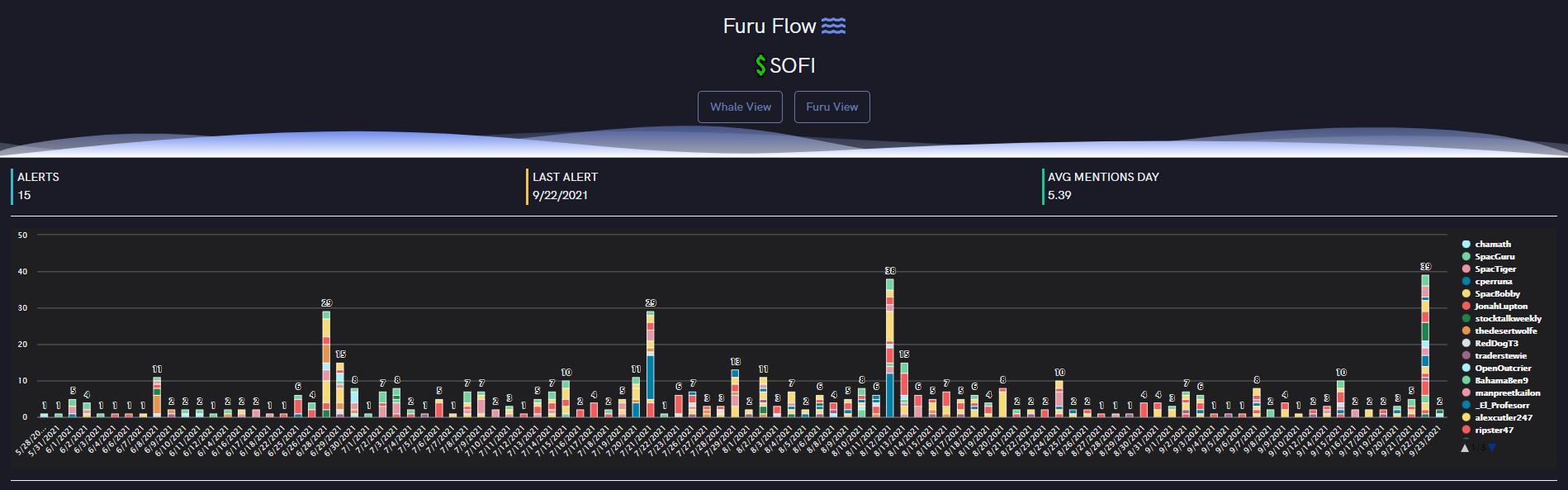1568x490 pixels.
Task: Toggle SpacGuru series in legend
Action: coord(1495,256)
